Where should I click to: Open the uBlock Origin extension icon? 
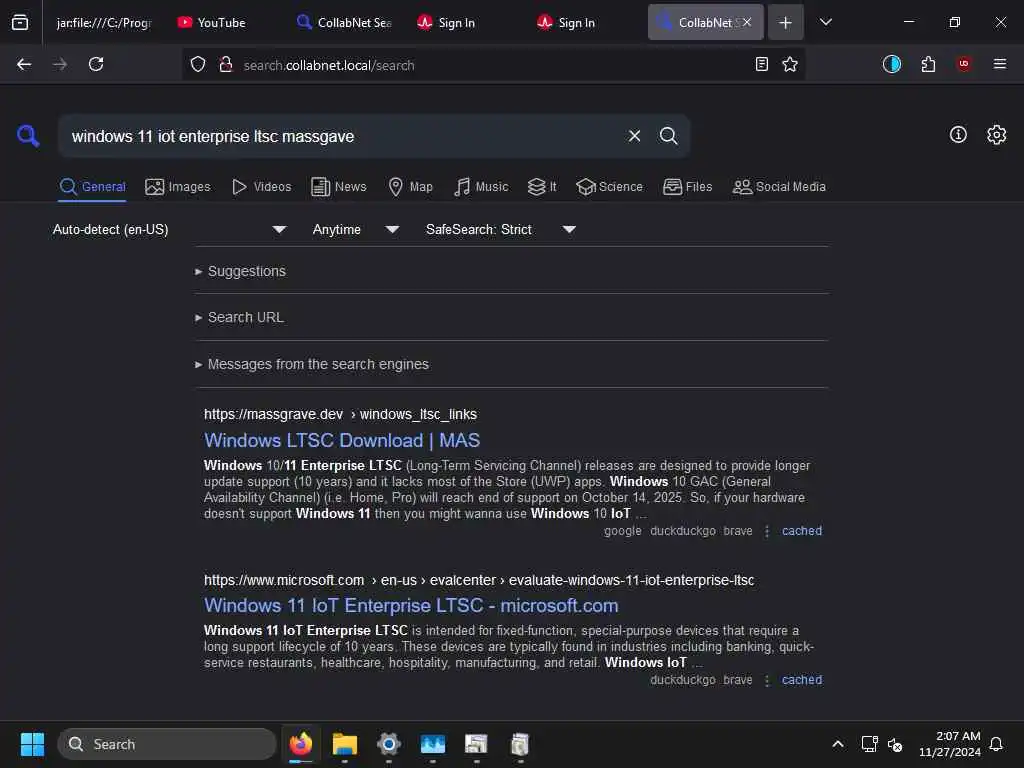coord(963,64)
